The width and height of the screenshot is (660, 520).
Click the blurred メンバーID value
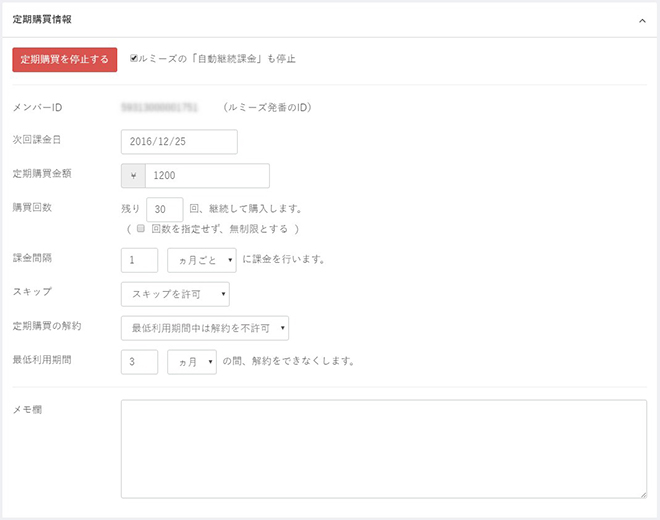click(x=160, y=107)
